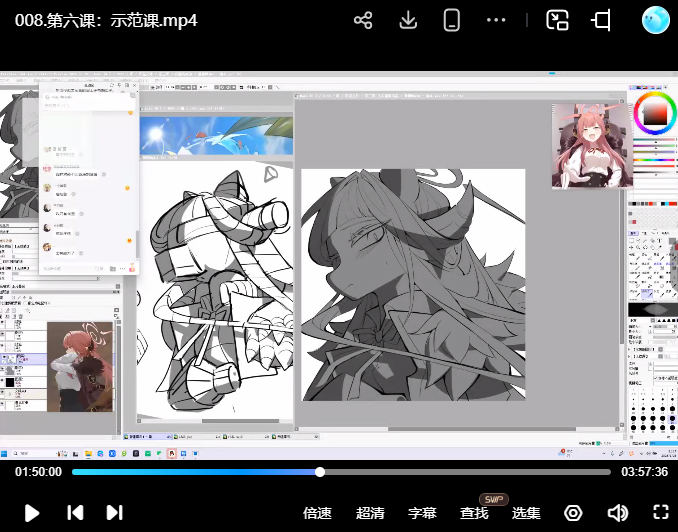Toggle fullscreen mode
This screenshot has width=678, height=532.
660,513
